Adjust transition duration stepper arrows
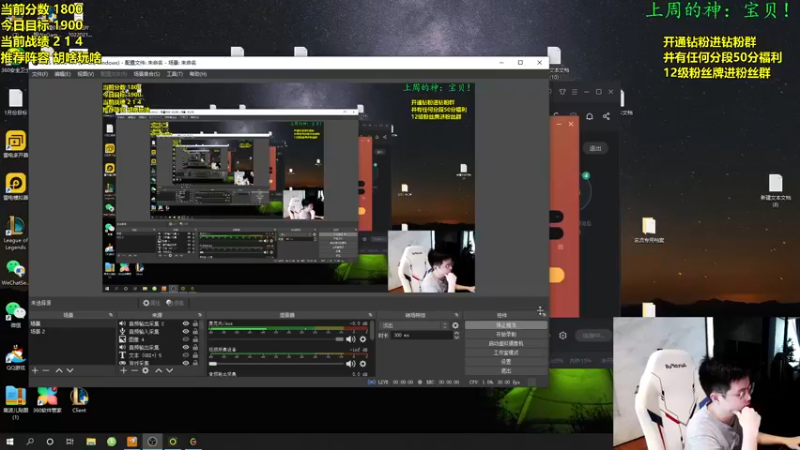The image size is (800, 450). pyautogui.click(x=456, y=335)
